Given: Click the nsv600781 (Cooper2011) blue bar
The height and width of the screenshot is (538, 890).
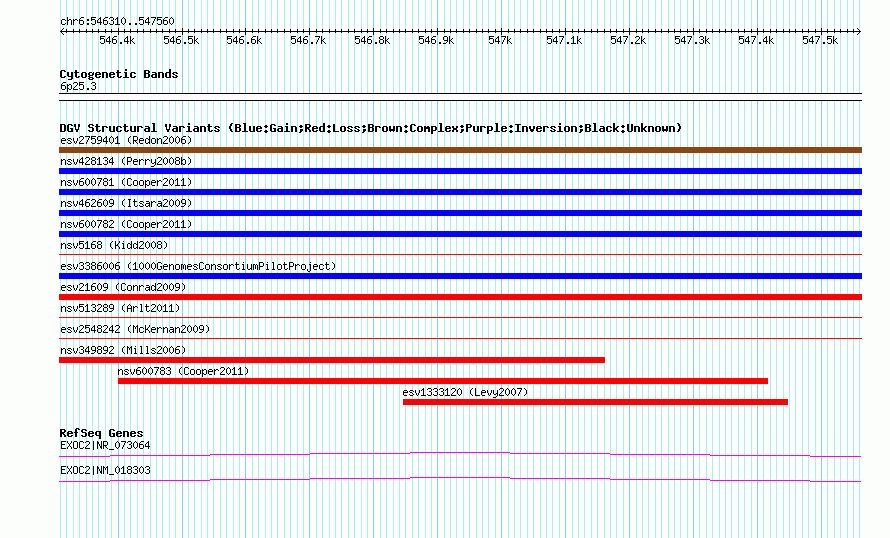Looking at the screenshot, I should [460, 192].
